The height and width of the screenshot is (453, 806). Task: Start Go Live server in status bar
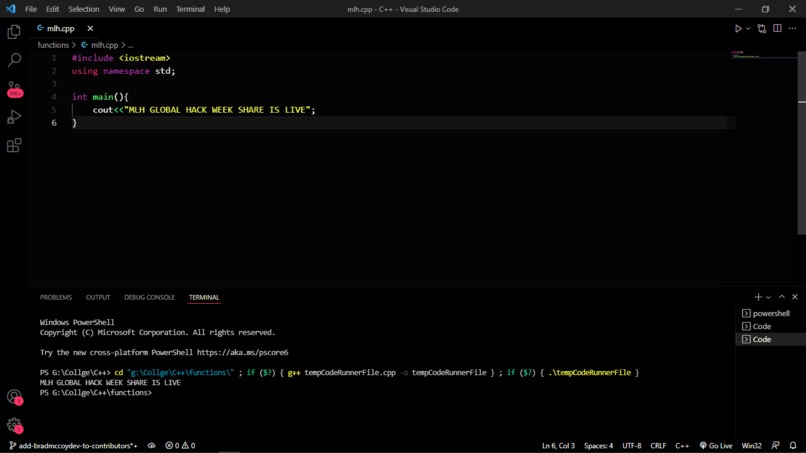[716, 446]
